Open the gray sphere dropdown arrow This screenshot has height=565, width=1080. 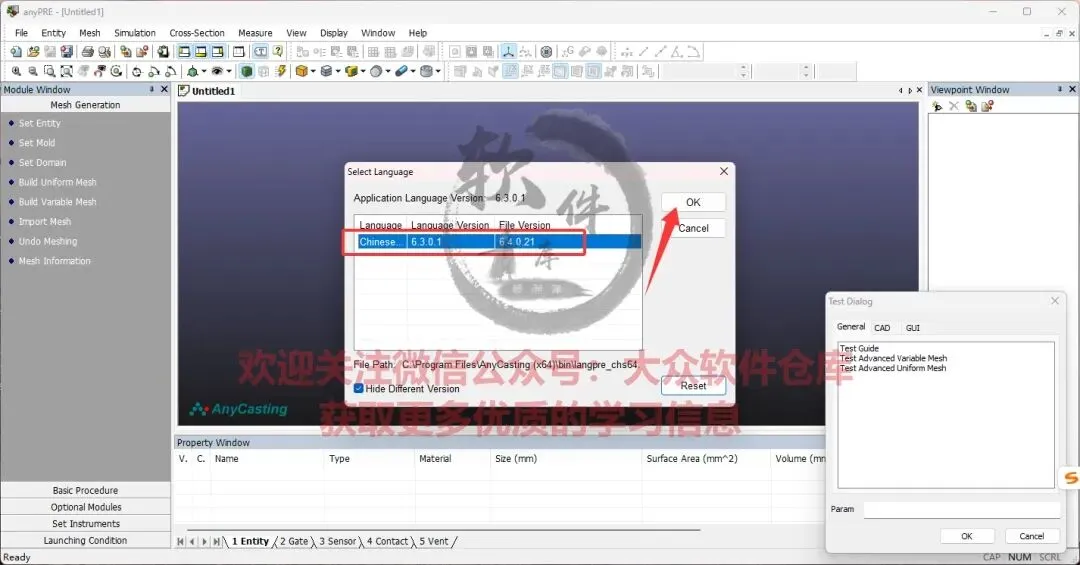[x=388, y=71]
